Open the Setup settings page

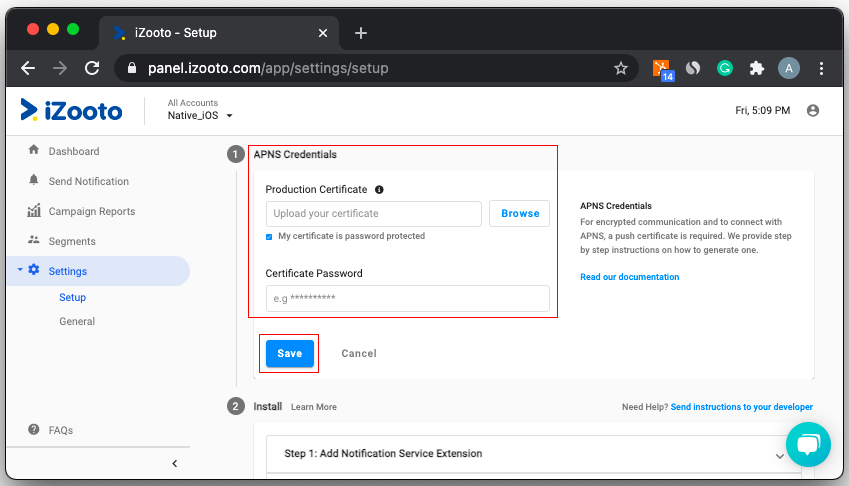(x=73, y=297)
